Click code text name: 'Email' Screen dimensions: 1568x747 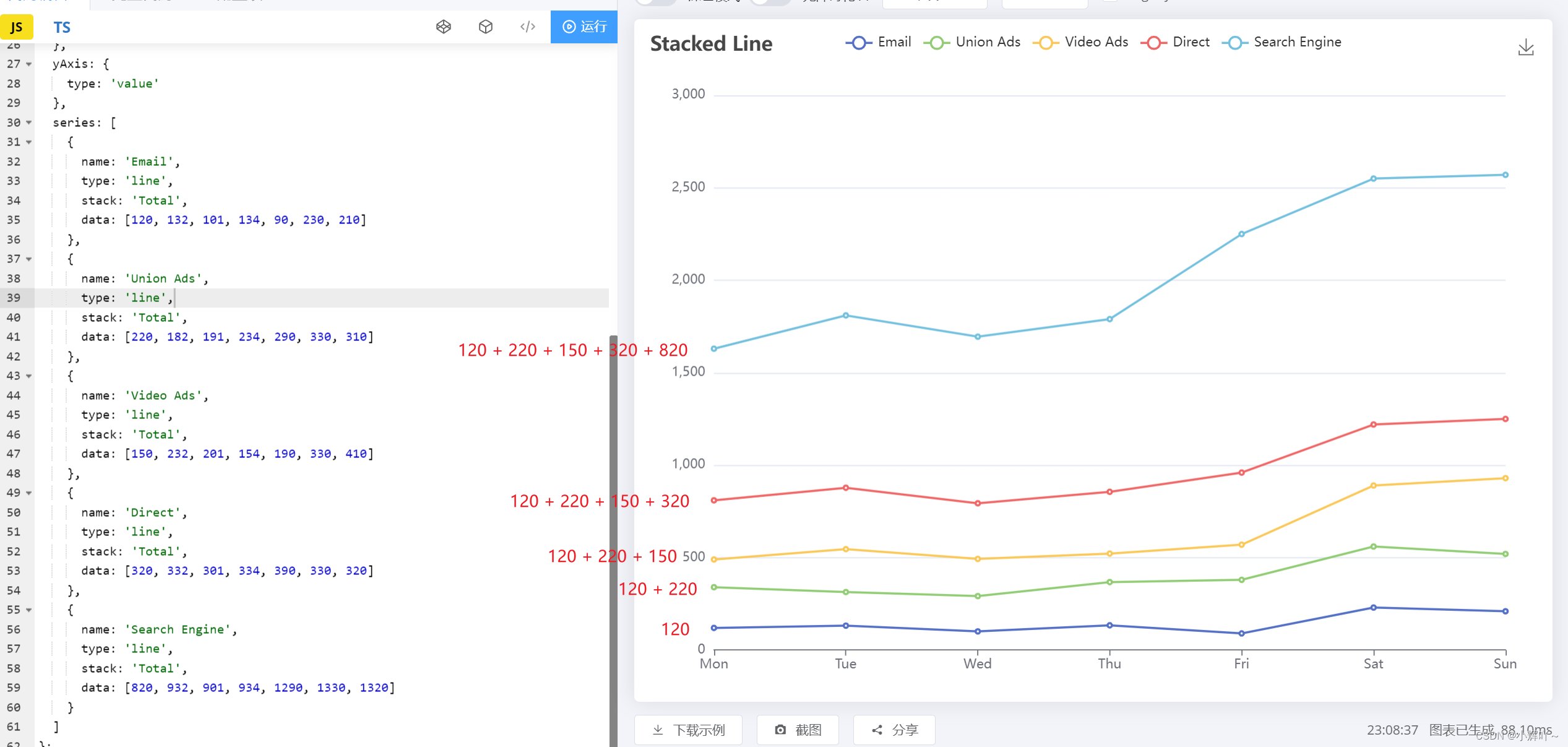[x=131, y=162]
